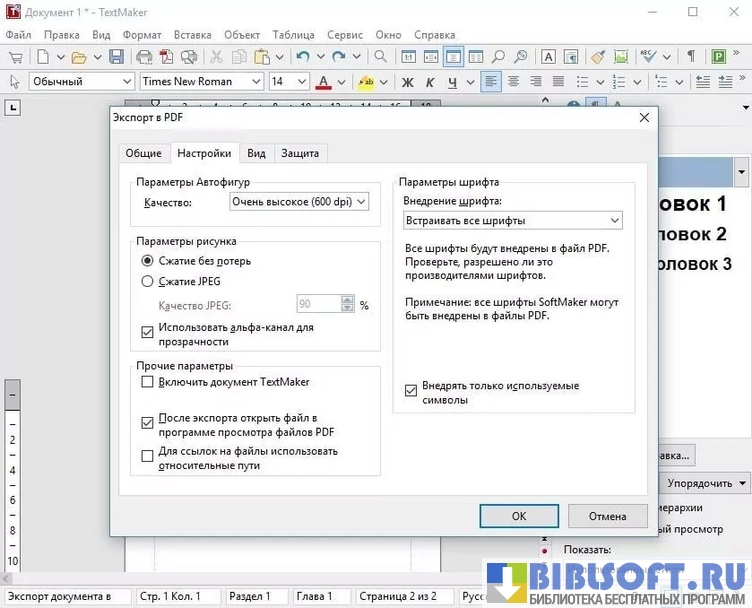Expand the 'Внедрение шрифта' dropdown
The image size is (752, 608).
512,220
